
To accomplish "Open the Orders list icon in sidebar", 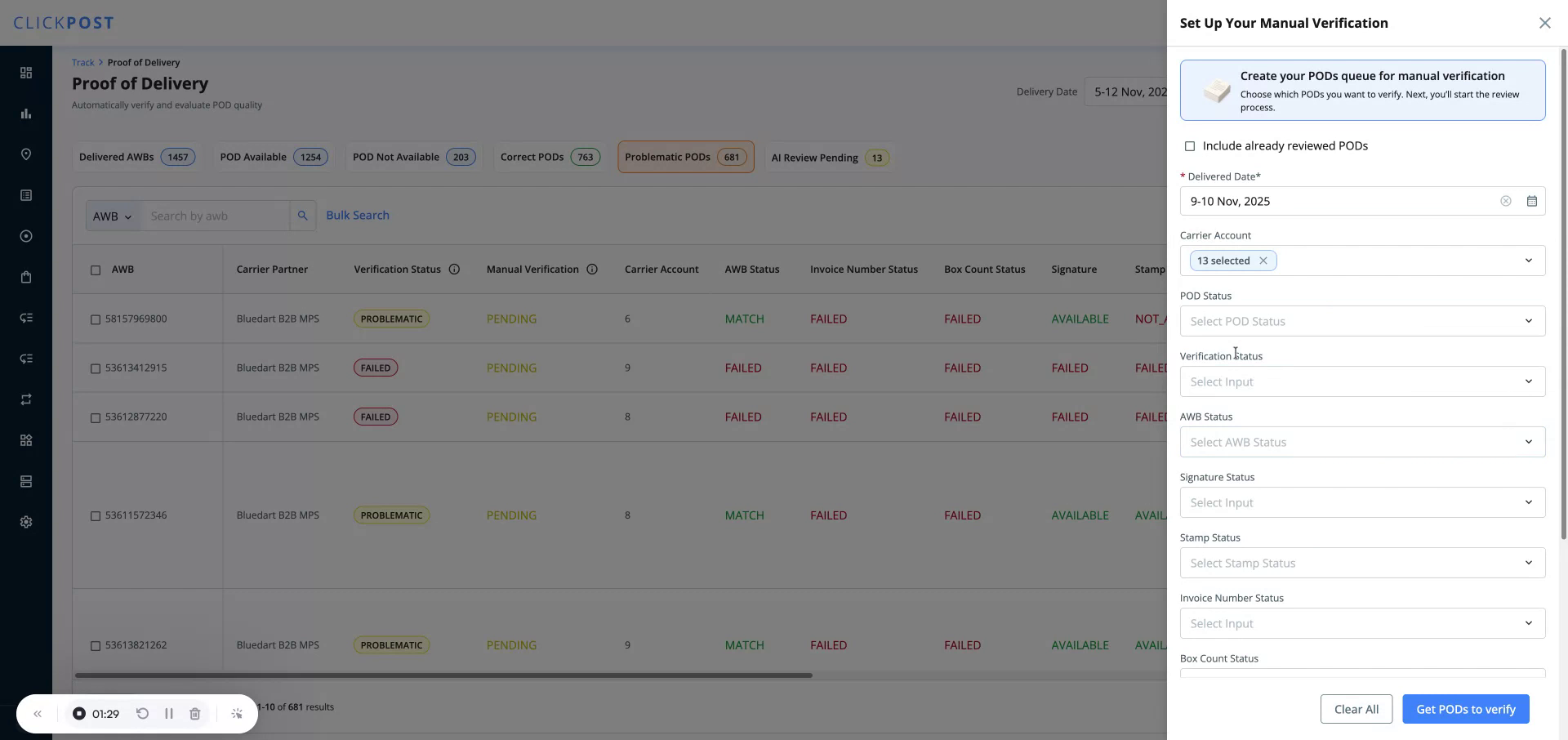I will pos(26,195).
